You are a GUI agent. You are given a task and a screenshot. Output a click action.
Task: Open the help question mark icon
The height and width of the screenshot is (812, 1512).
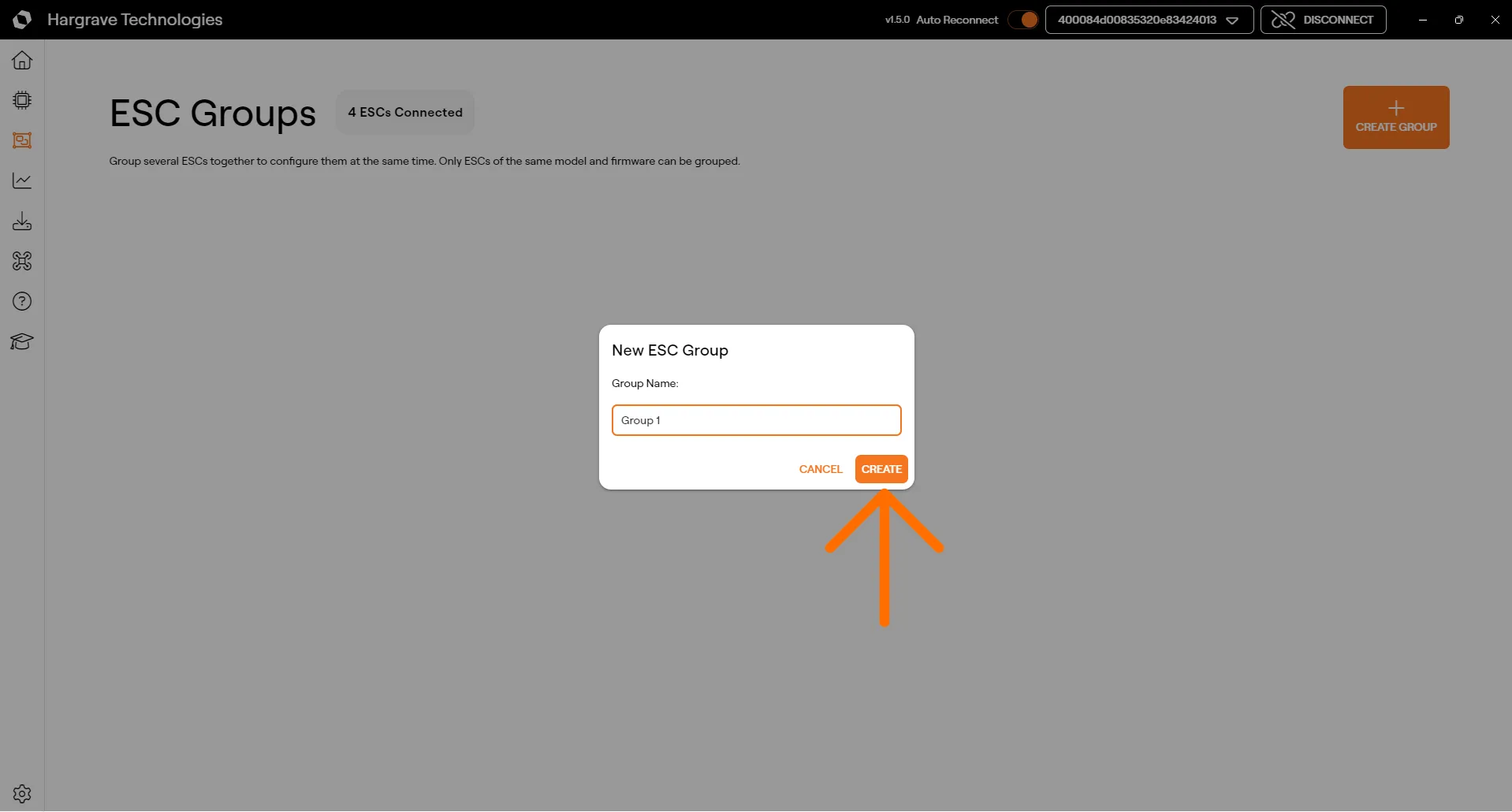[x=22, y=301]
